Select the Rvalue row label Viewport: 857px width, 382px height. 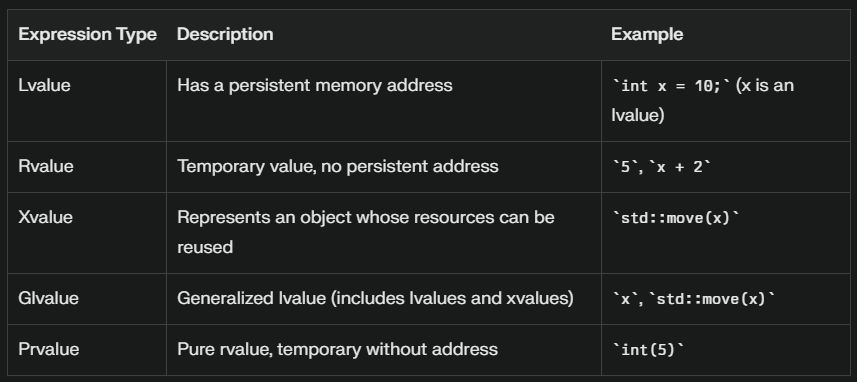click(46, 167)
